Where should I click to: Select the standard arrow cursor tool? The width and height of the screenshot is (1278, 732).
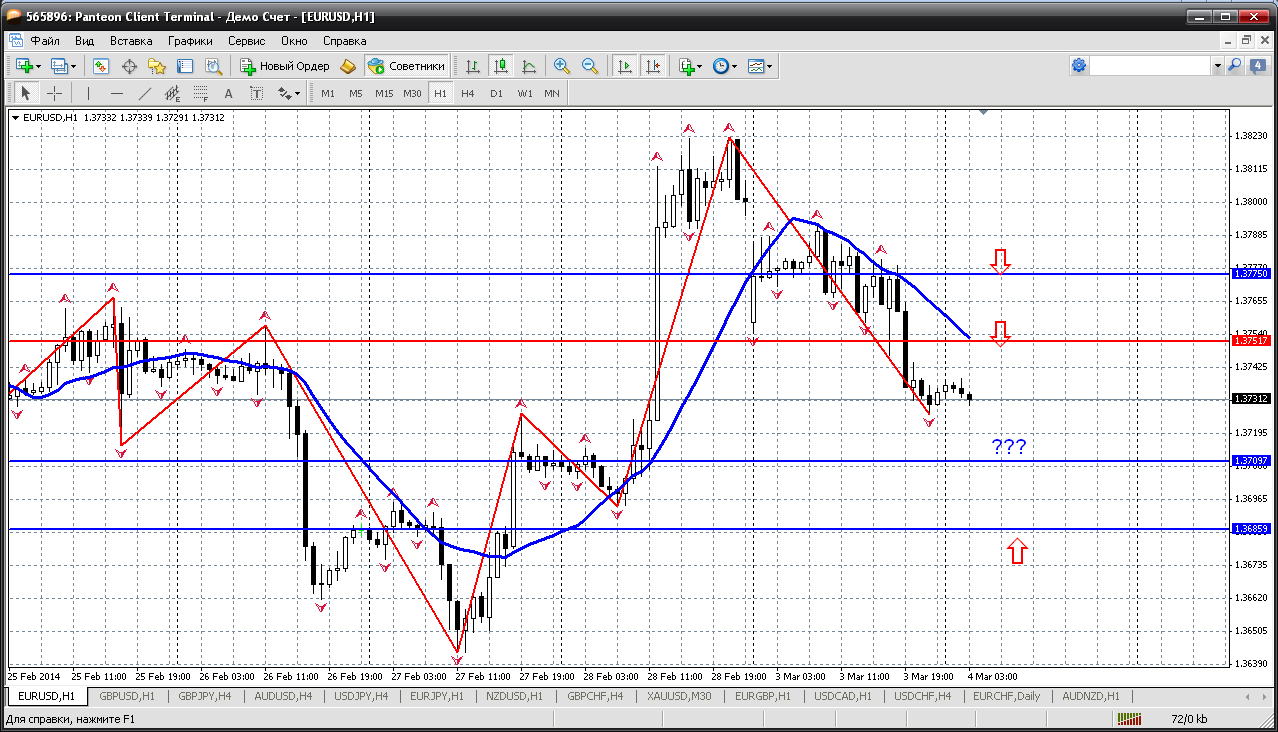26,93
